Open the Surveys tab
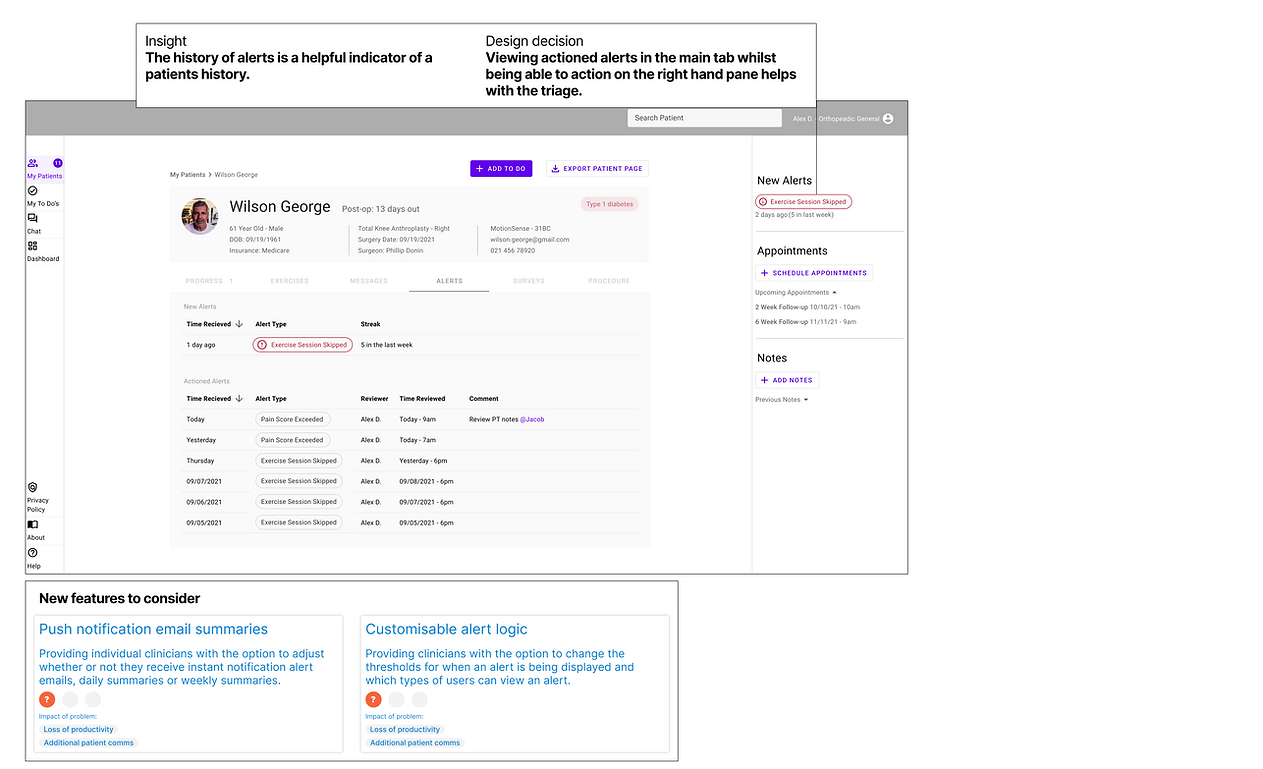The height and width of the screenshot is (769, 1263). coord(529,281)
